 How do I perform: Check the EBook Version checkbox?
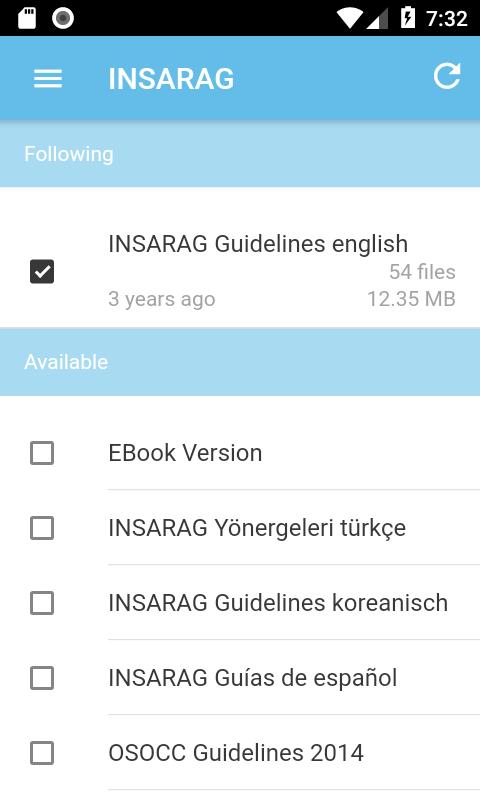[x=42, y=453]
